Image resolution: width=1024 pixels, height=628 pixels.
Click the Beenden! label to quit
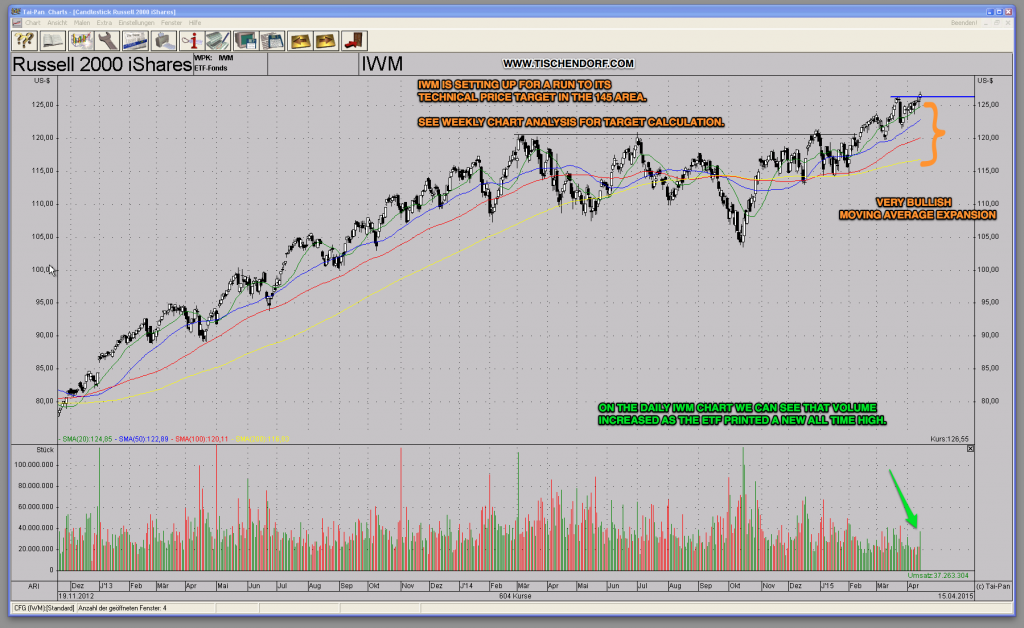964,22
